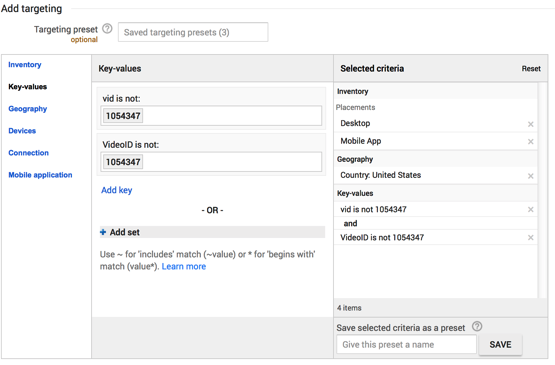Image resolution: width=555 pixels, height=365 pixels.
Task: Open the Inventory targeting section
Action: pos(25,64)
